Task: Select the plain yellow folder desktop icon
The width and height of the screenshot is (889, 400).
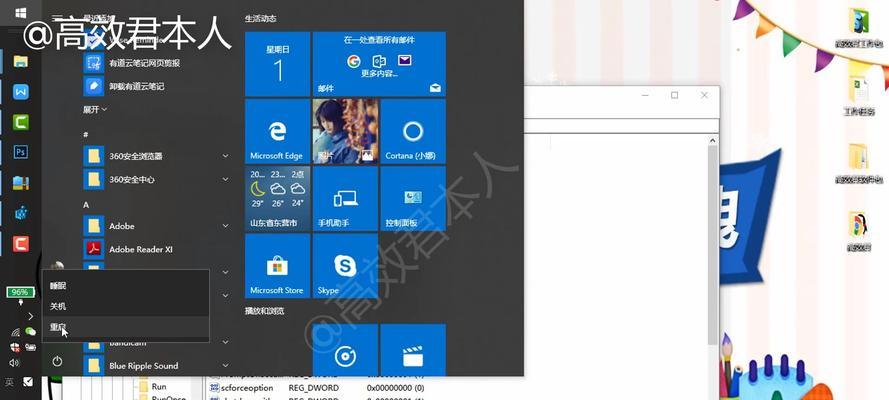Action: 858,163
